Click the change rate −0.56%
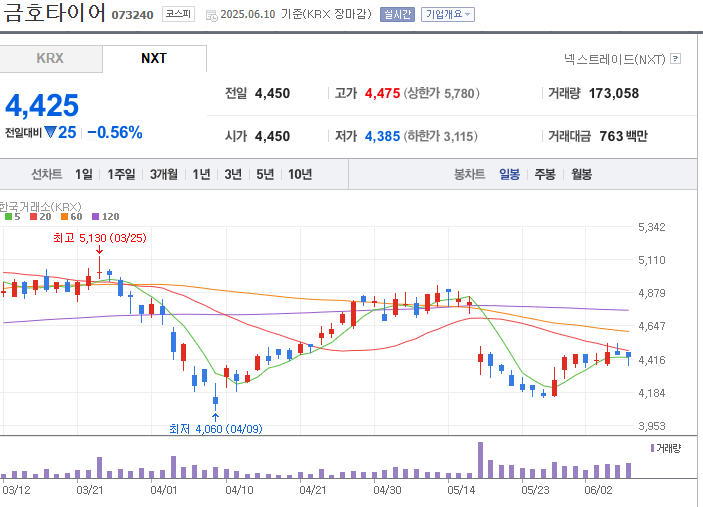Viewport: 703px width, 507px height. tap(115, 133)
